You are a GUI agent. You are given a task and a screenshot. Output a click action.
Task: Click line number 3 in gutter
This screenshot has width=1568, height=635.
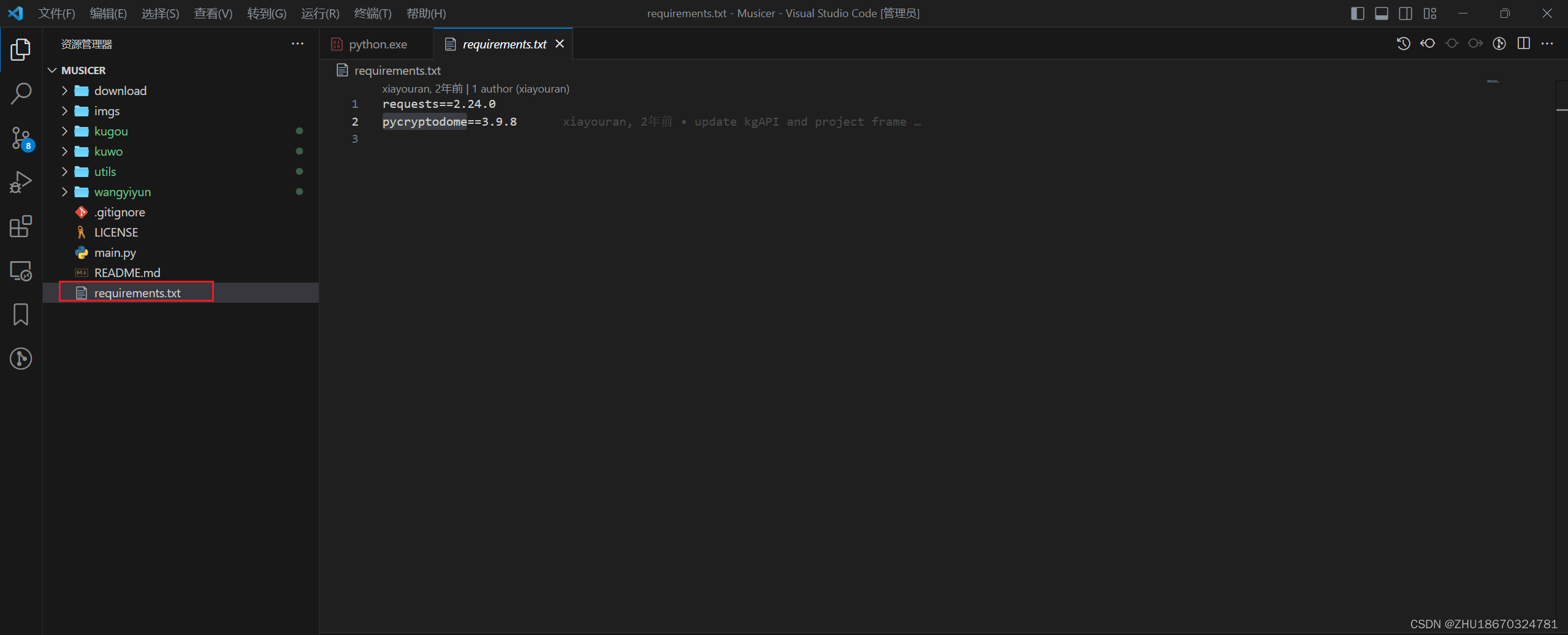tap(354, 139)
